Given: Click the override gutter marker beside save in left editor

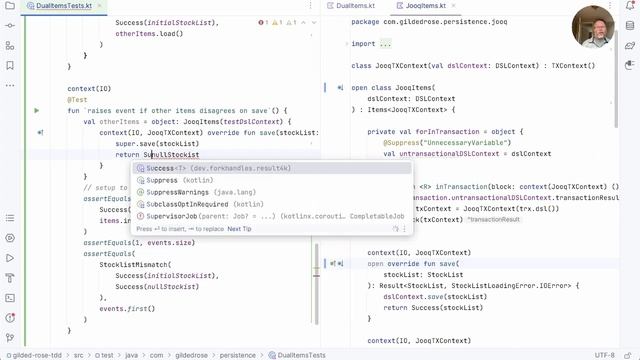Looking at the screenshot, I should coord(40,133).
